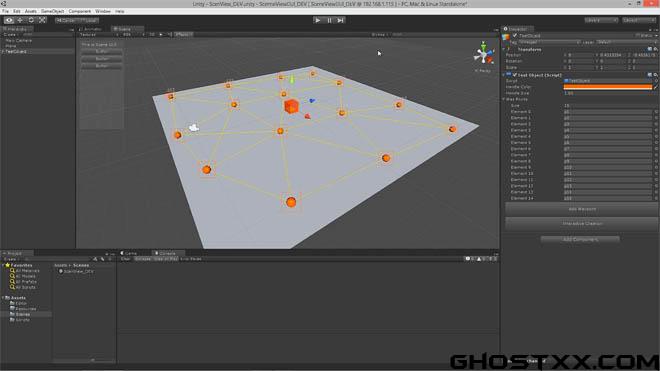This screenshot has width=660, height=371.
Task: Open the GameObject menu
Action: (x=52, y=11)
